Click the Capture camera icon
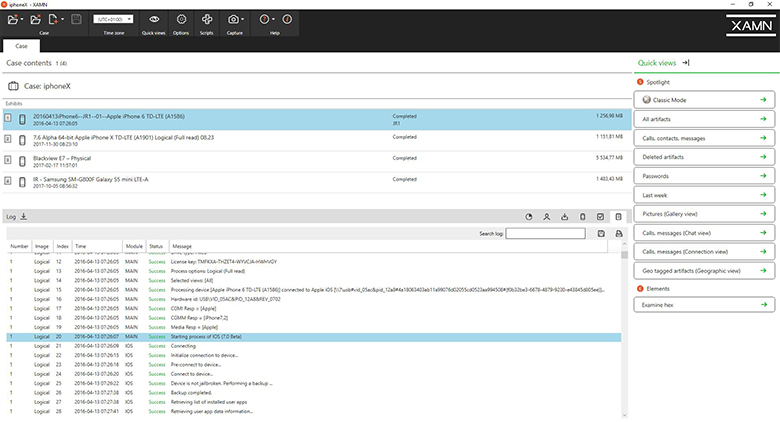 click(x=233, y=19)
